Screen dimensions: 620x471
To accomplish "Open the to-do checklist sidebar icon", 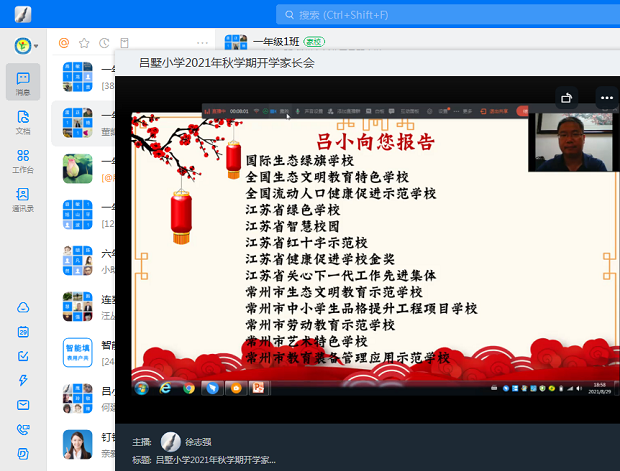I will pos(23,356).
